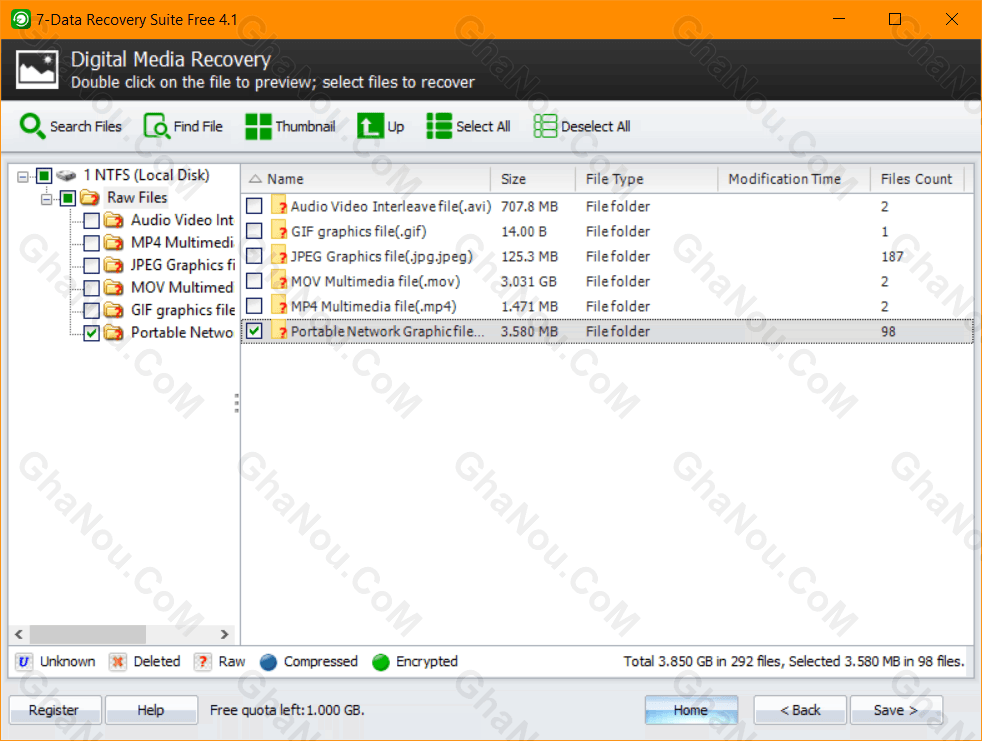Viewport: 982px width, 741px height.
Task: Click the '187' files count cell
Action: pyautogui.click(x=892, y=256)
